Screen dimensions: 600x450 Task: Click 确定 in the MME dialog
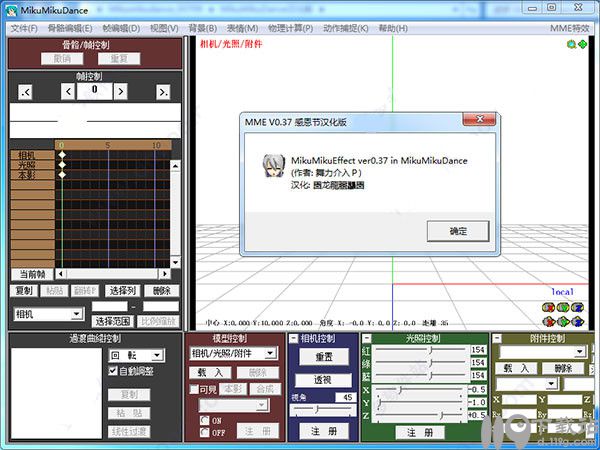coord(458,231)
